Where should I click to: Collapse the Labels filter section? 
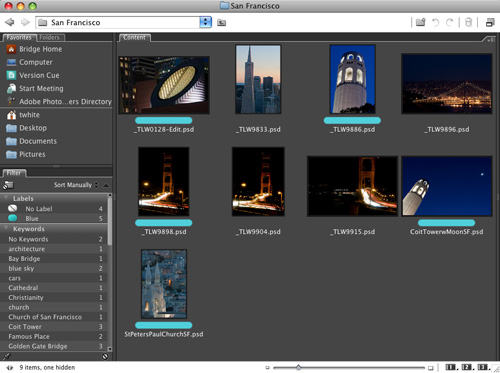(x=6, y=198)
